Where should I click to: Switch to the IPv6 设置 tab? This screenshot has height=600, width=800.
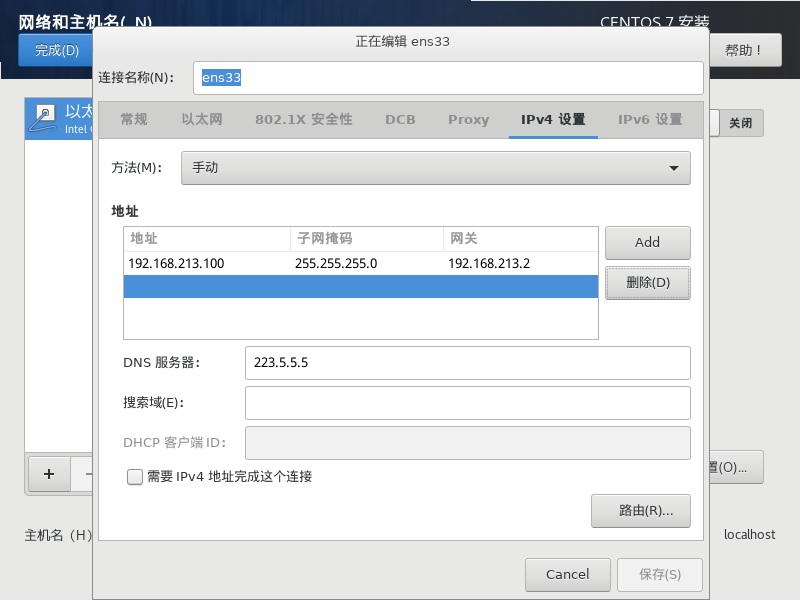click(650, 119)
